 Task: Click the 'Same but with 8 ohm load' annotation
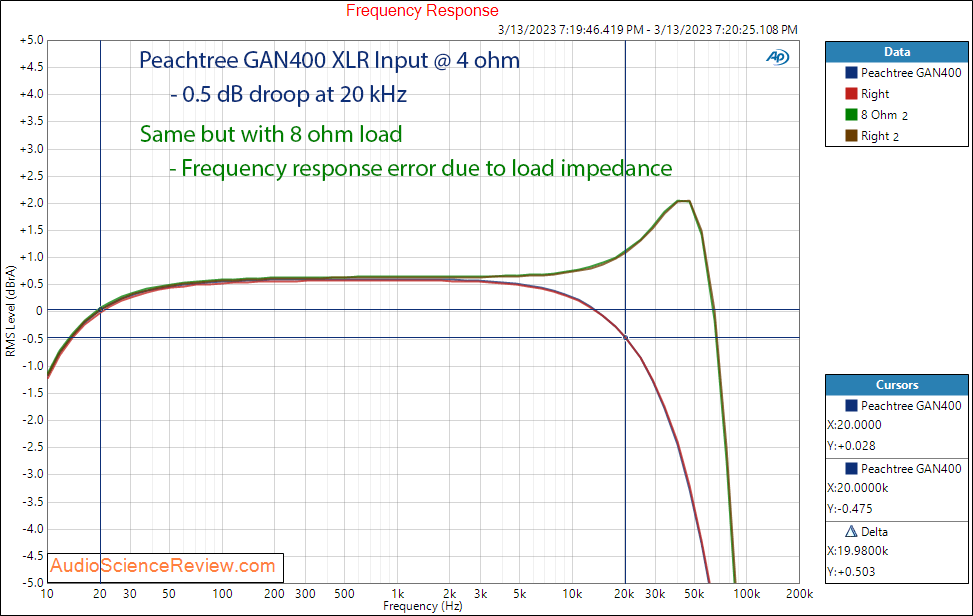click(271, 134)
